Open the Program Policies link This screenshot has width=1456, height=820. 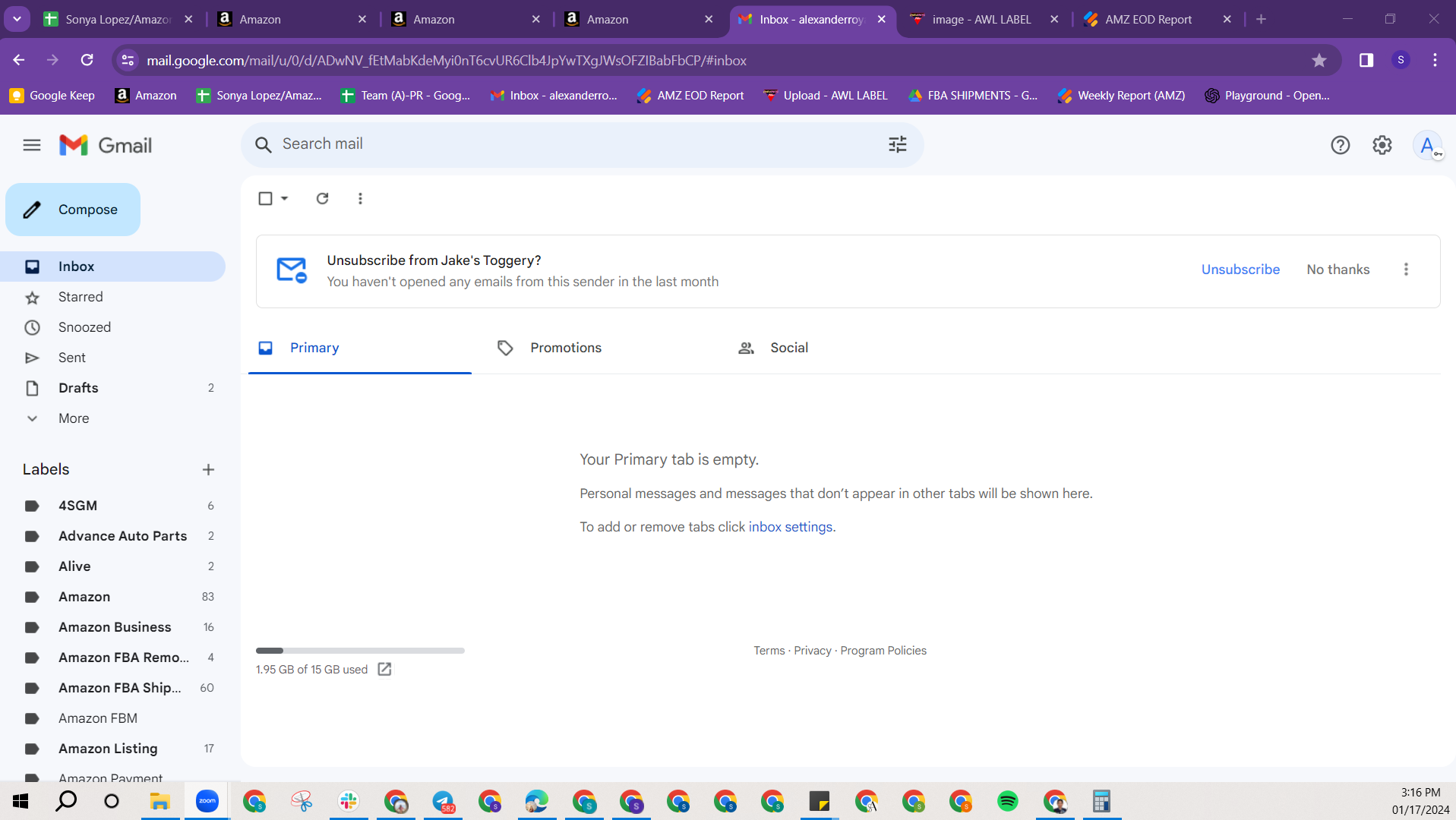[x=883, y=651]
